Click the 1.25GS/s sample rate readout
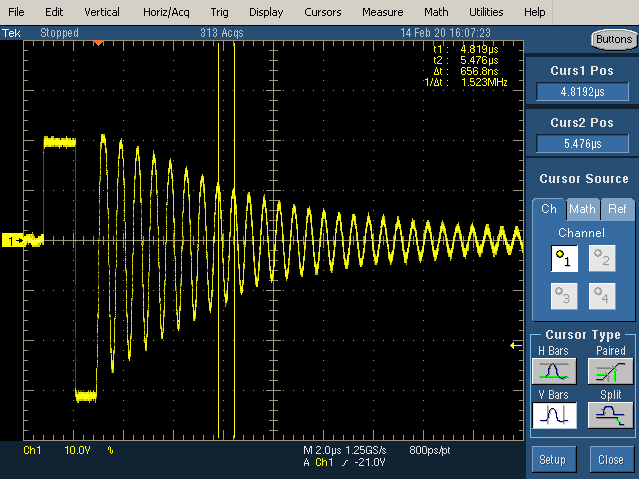The image size is (640, 480). [x=366, y=450]
